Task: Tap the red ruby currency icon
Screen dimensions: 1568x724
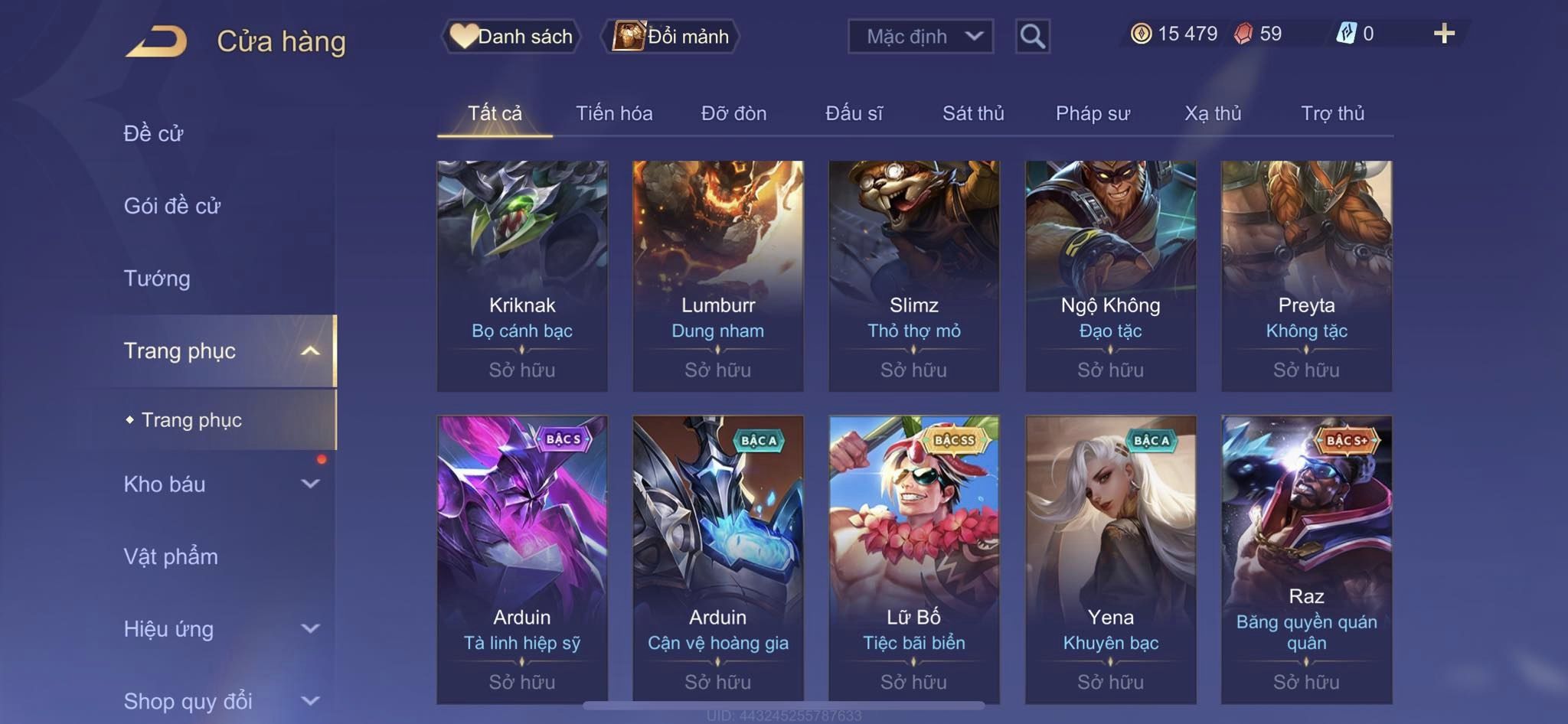Action: [1243, 34]
